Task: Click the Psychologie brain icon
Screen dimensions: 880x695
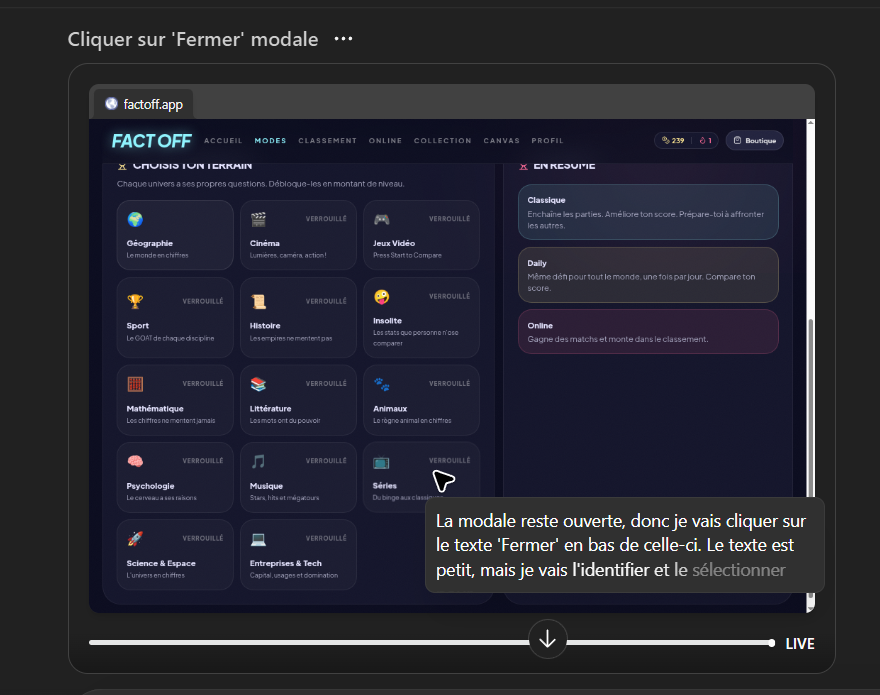Action: (x=135, y=461)
